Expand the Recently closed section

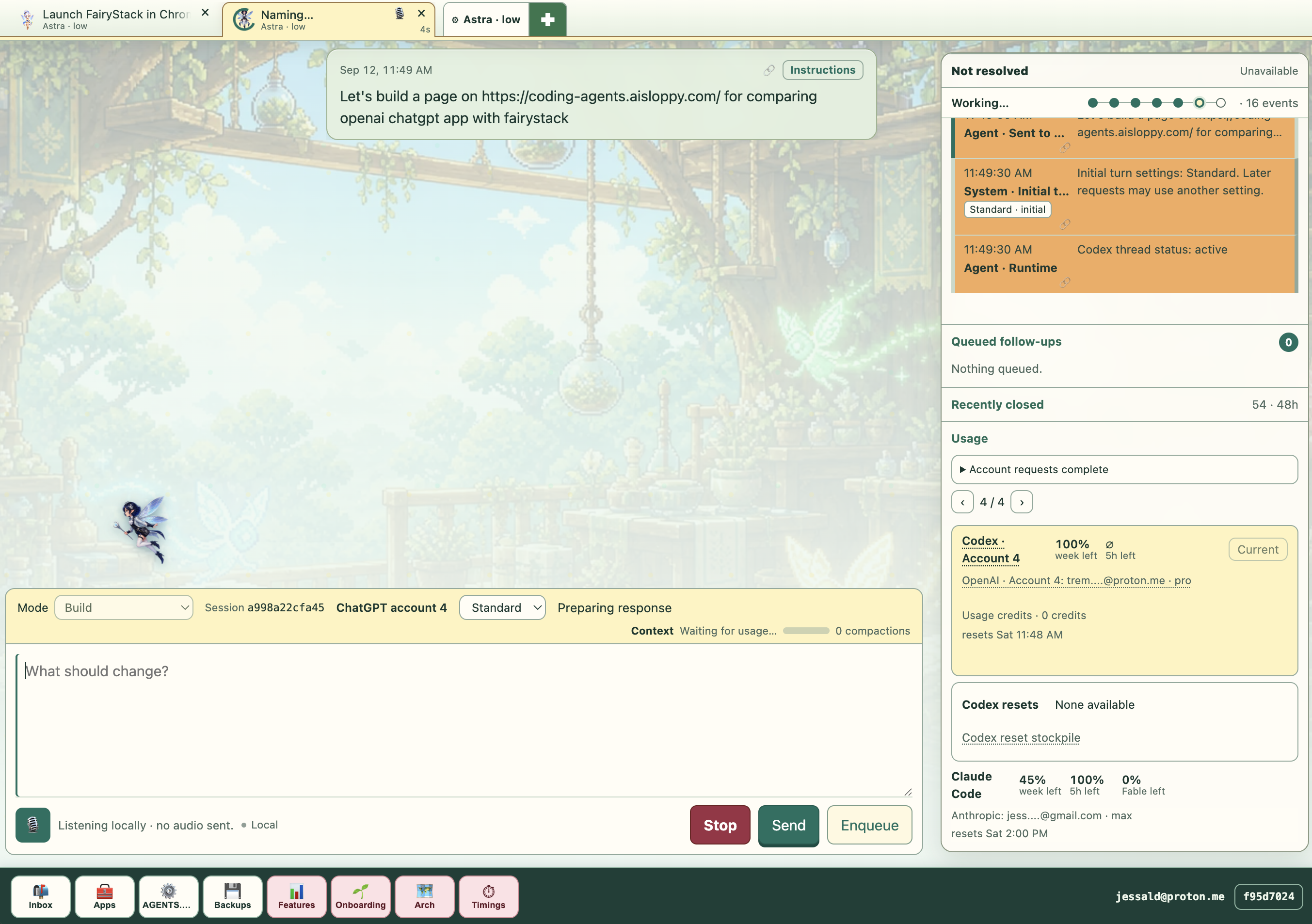(x=1124, y=405)
